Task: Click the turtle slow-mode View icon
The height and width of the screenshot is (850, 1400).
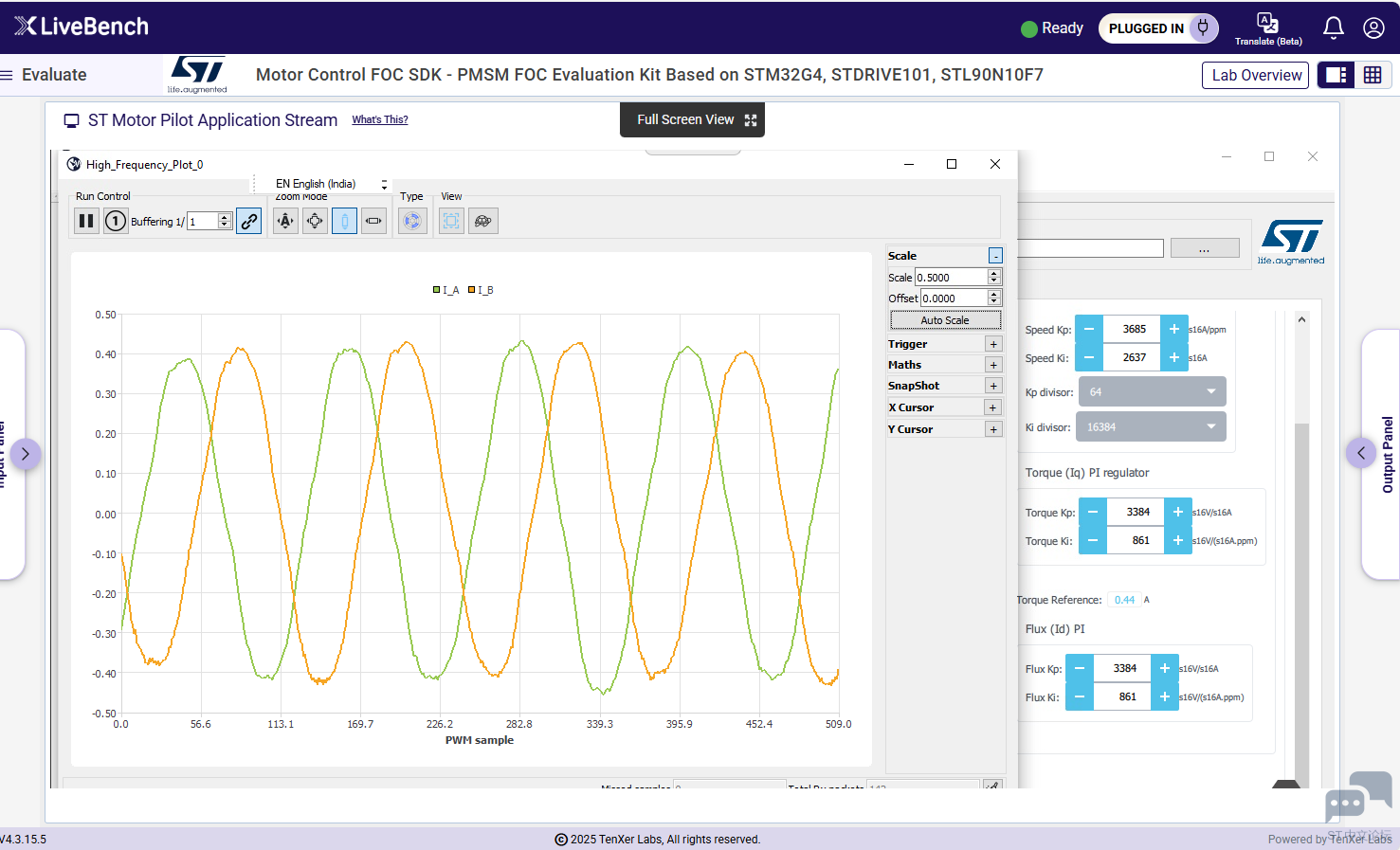Action: [483, 221]
